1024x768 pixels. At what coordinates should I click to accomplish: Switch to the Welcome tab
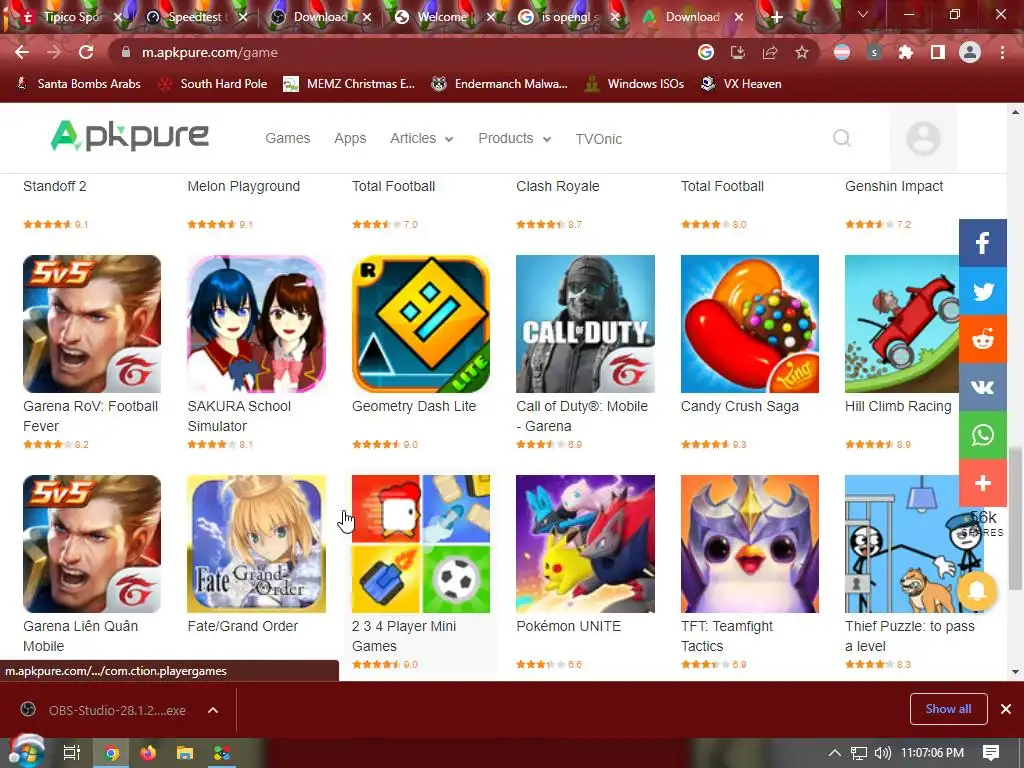[x=442, y=17]
